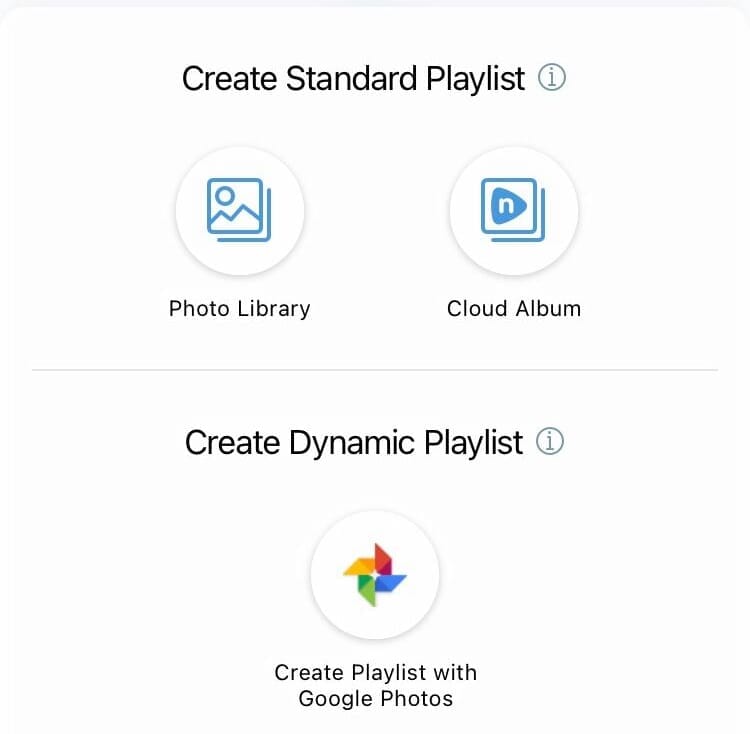Click Create Playlist with Google Photos label
Screen dimensions: 750x734
coord(375,685)
